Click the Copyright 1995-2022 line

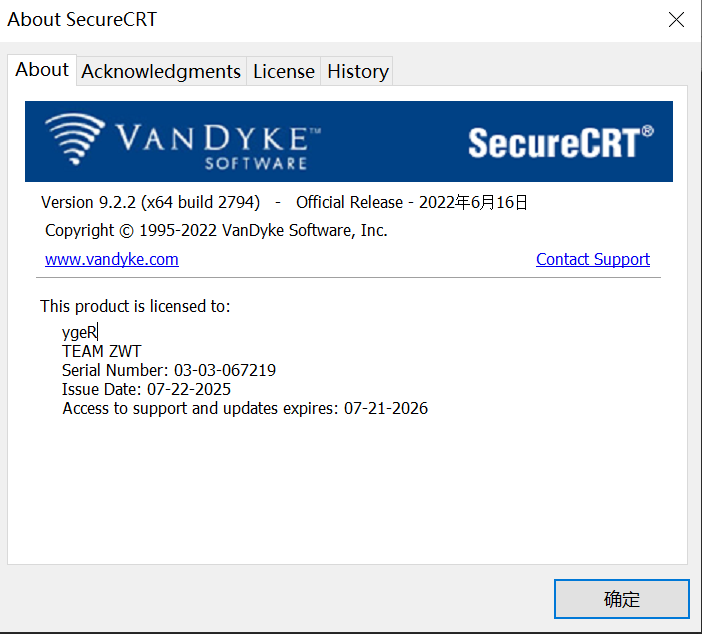[x=216, y=230]
